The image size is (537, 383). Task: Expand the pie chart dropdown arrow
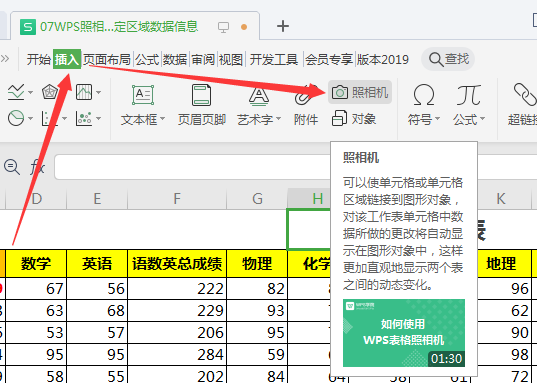coord(30,119)
